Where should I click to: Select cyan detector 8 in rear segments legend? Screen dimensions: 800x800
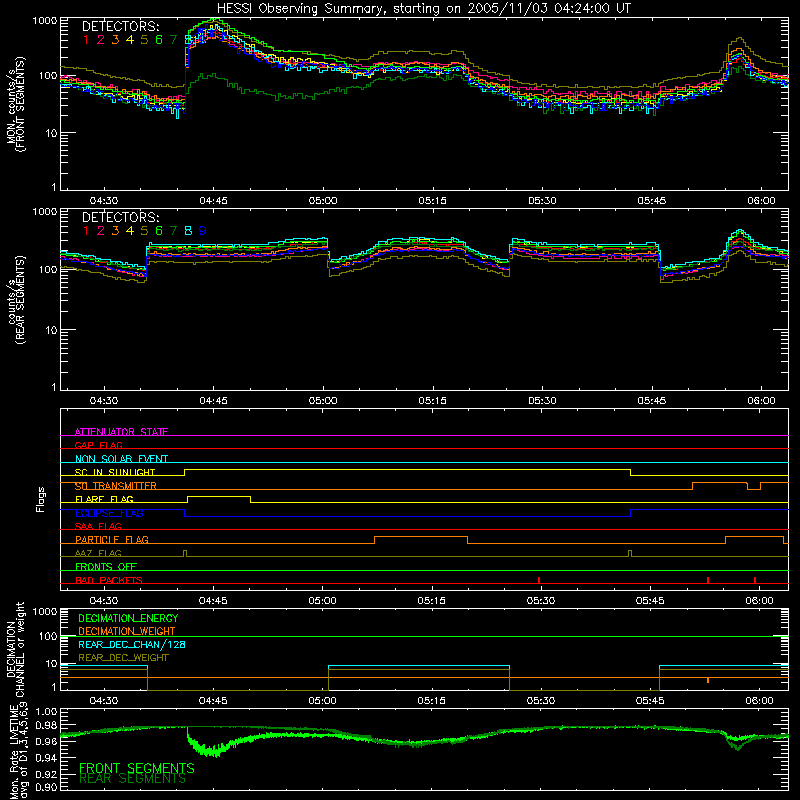[x=188, y=231]
